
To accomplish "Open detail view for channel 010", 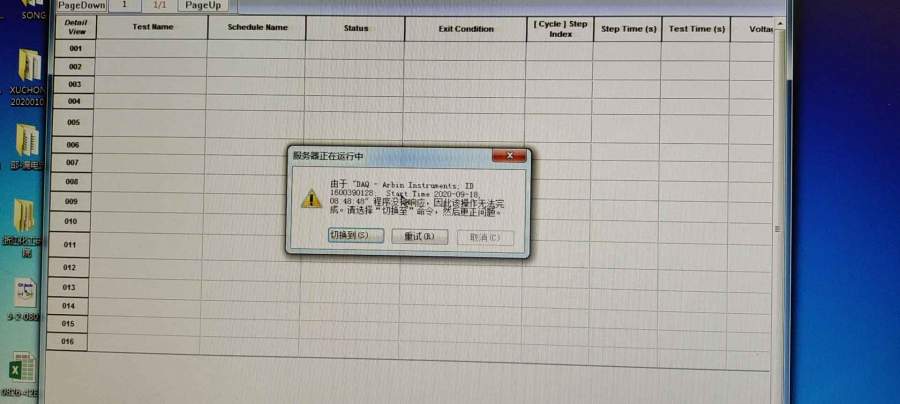I will tap(71, 222).
